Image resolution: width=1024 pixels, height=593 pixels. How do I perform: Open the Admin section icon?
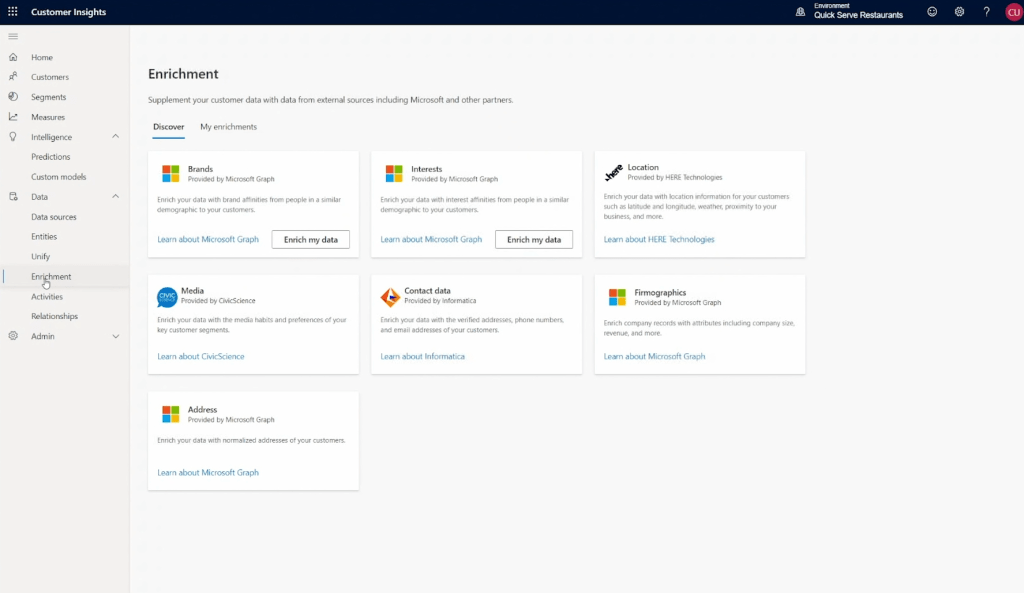14,336
